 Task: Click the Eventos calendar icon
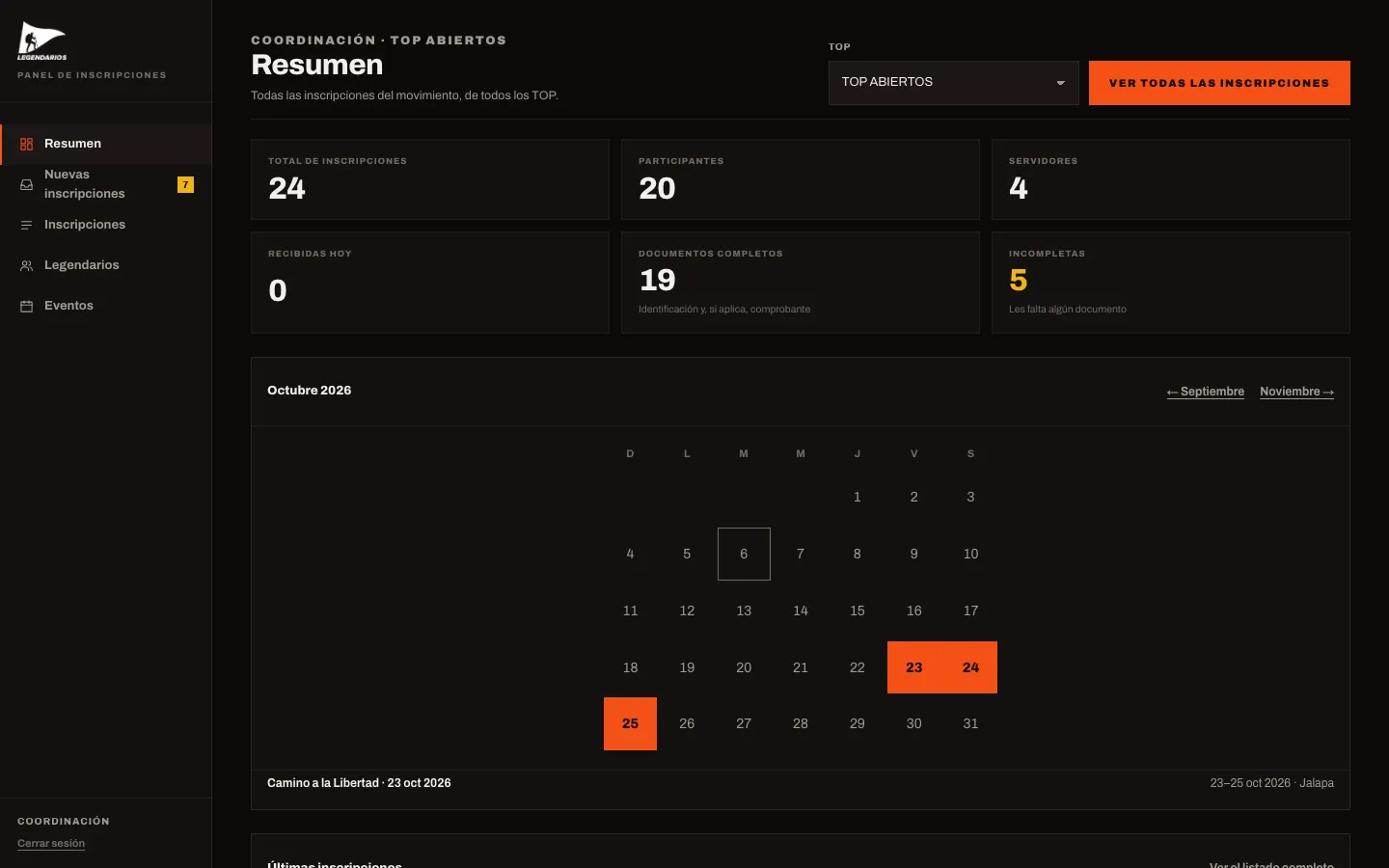pyautogui.click(x=27, y=306)
